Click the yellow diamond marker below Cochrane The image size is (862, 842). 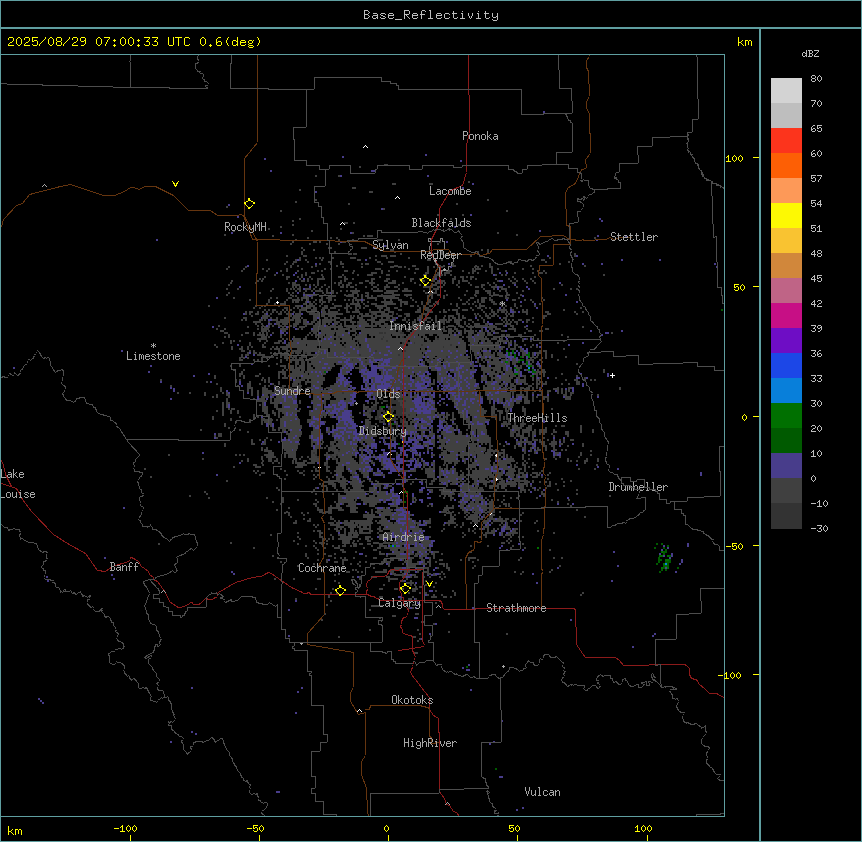click(x=340, y=590)
